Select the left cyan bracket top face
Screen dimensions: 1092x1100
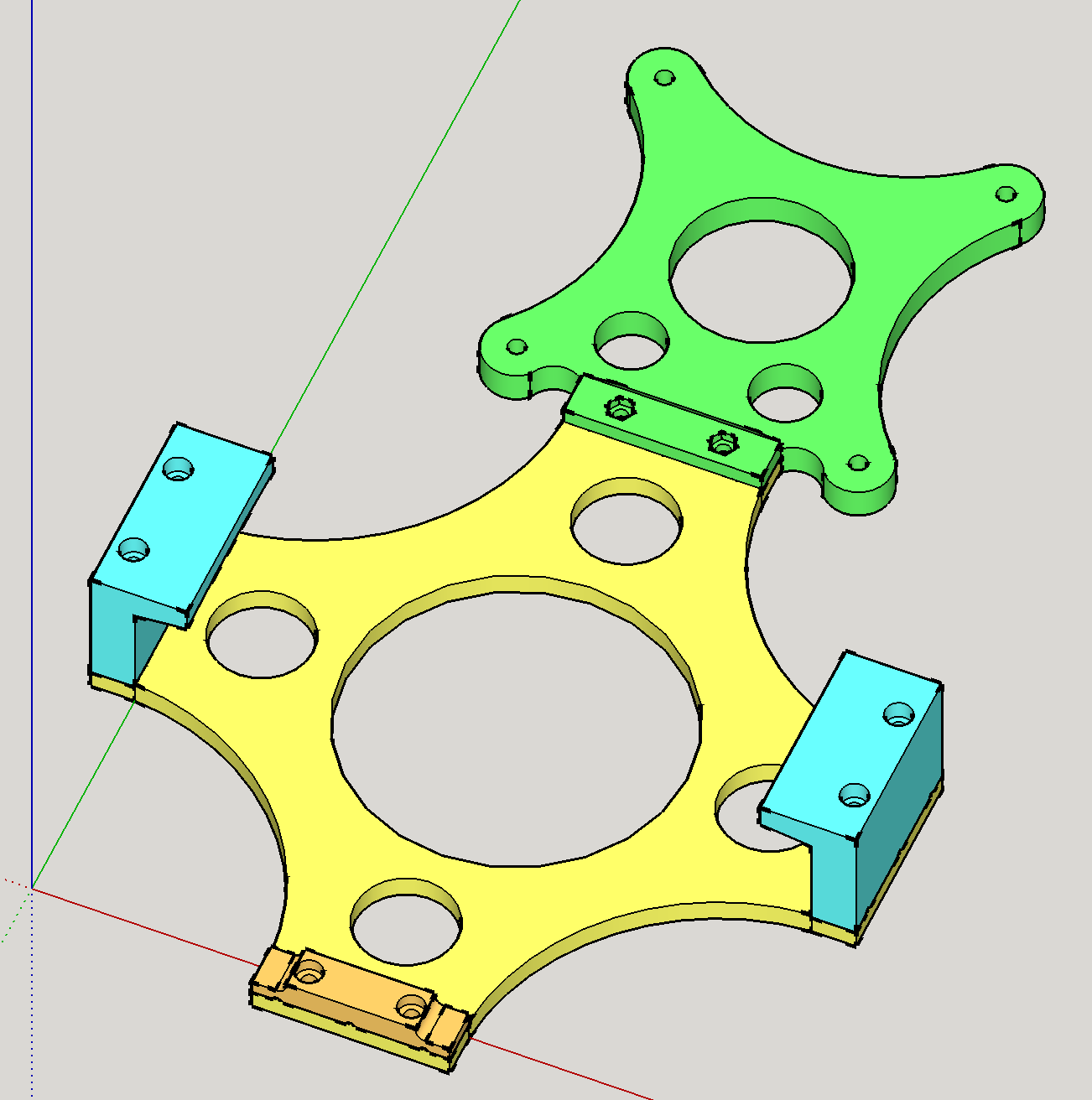click(180, 520)
